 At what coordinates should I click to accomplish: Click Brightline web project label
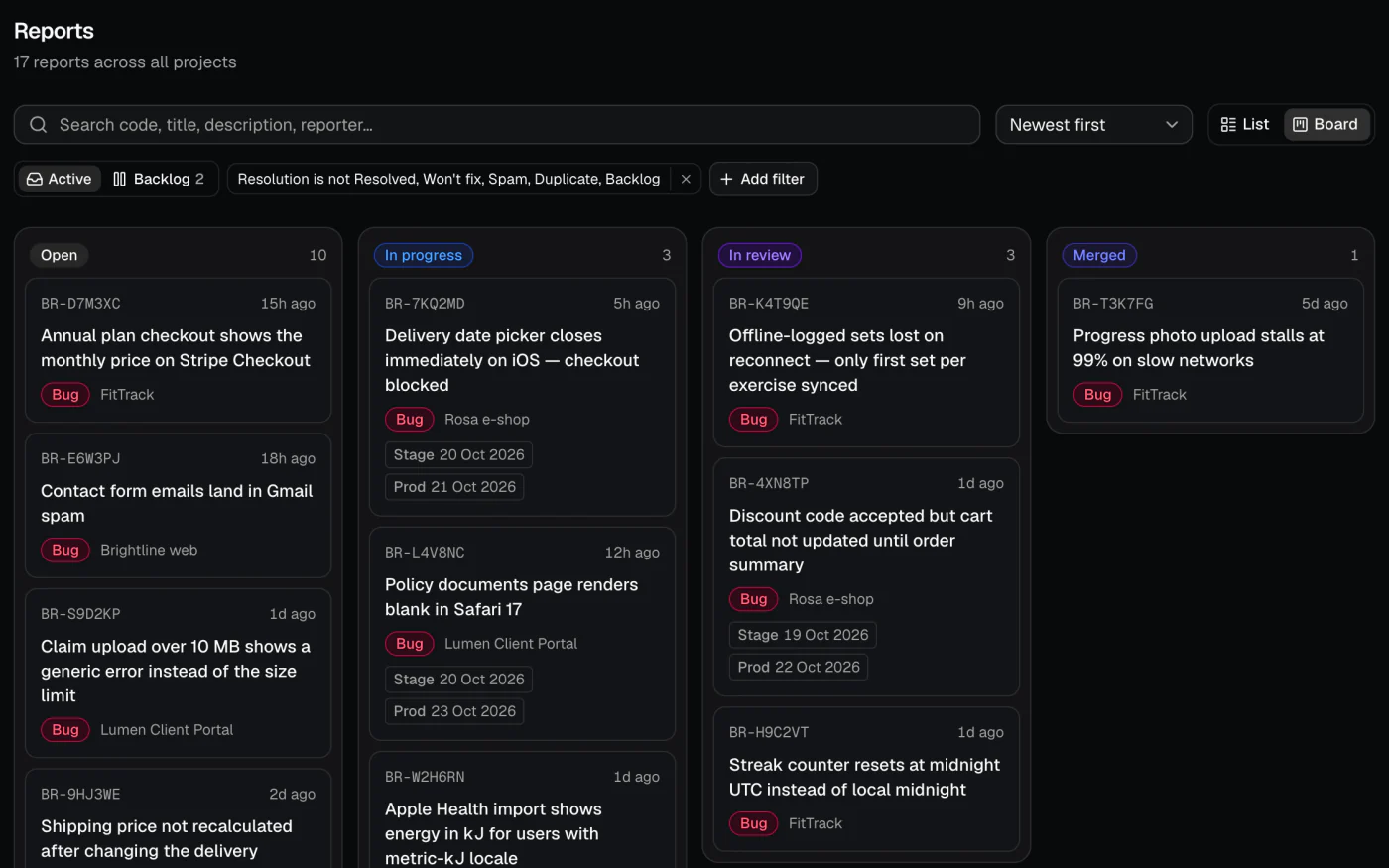[x=149, y=550]
